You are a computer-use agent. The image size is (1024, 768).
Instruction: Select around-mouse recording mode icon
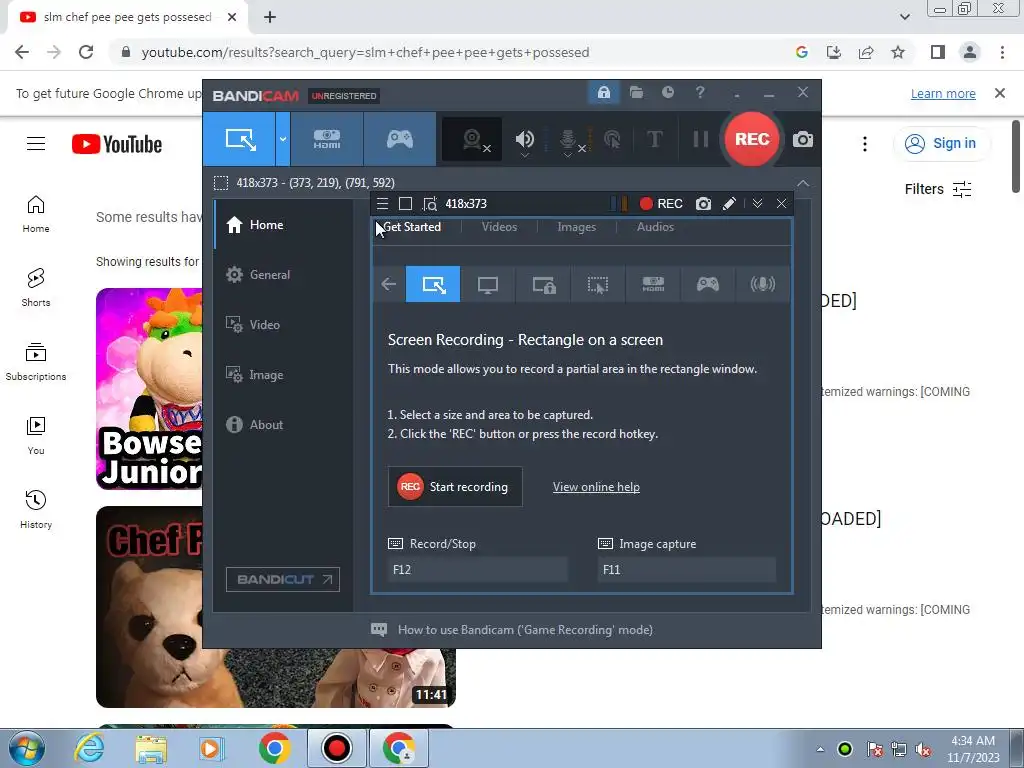pos(598,284)
